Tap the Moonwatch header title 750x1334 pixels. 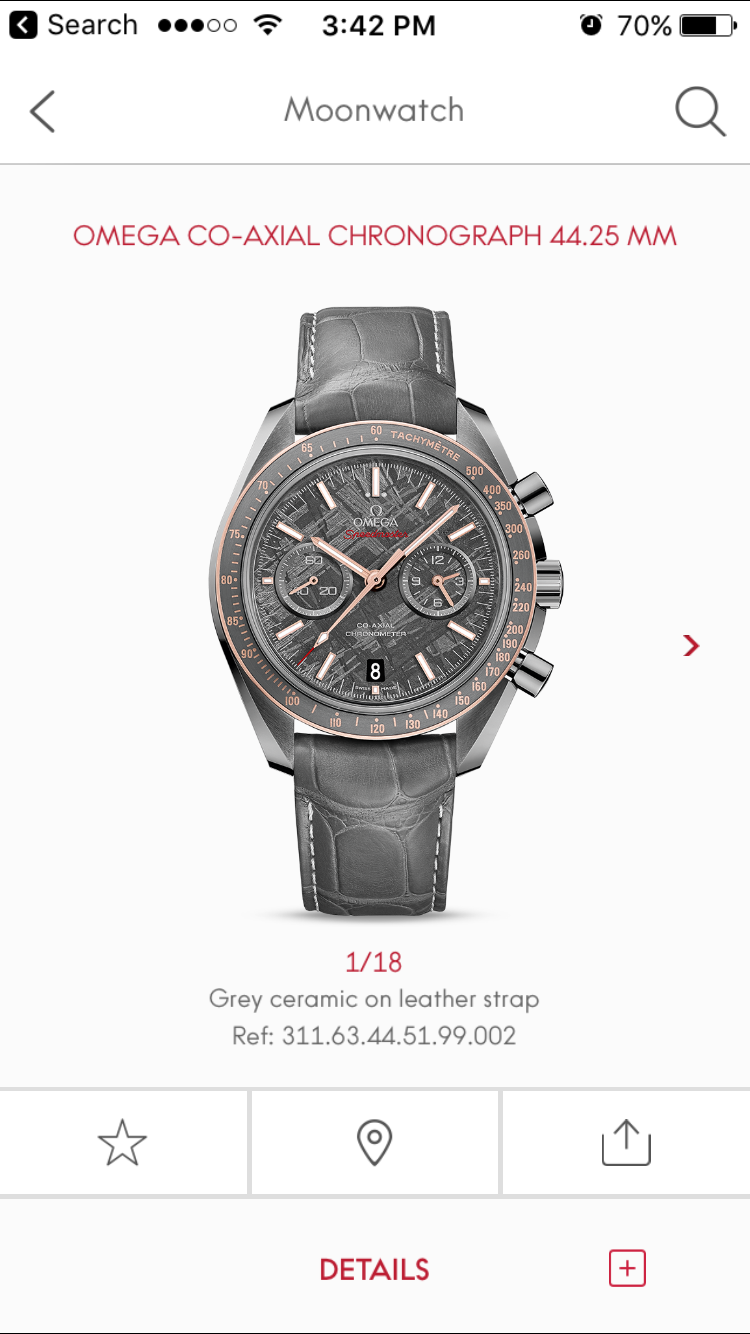[374, 110]
